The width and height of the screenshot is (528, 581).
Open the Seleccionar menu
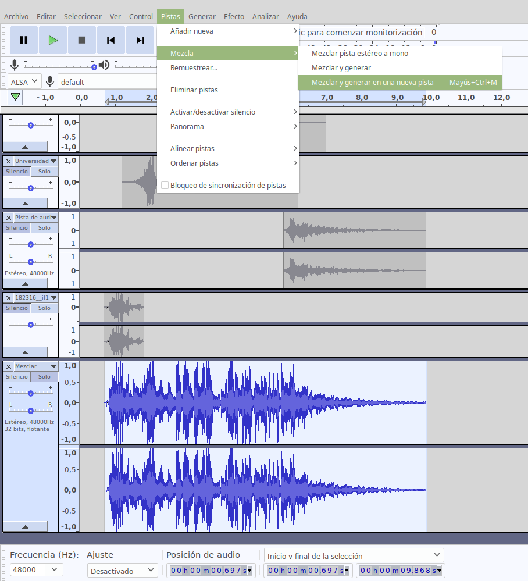pos(83,17)
